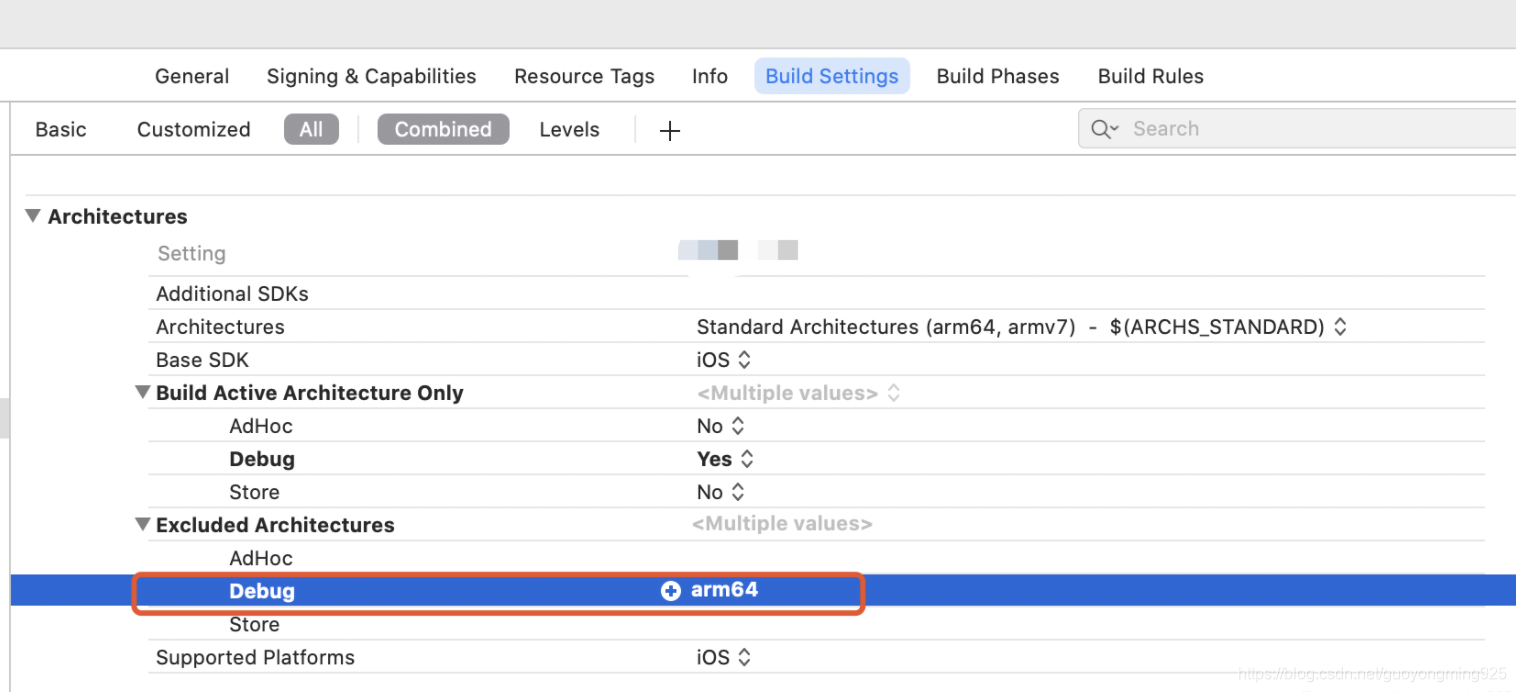Click the plus icon to add a build setting column

pyautogui.click(x=669, y=129)
